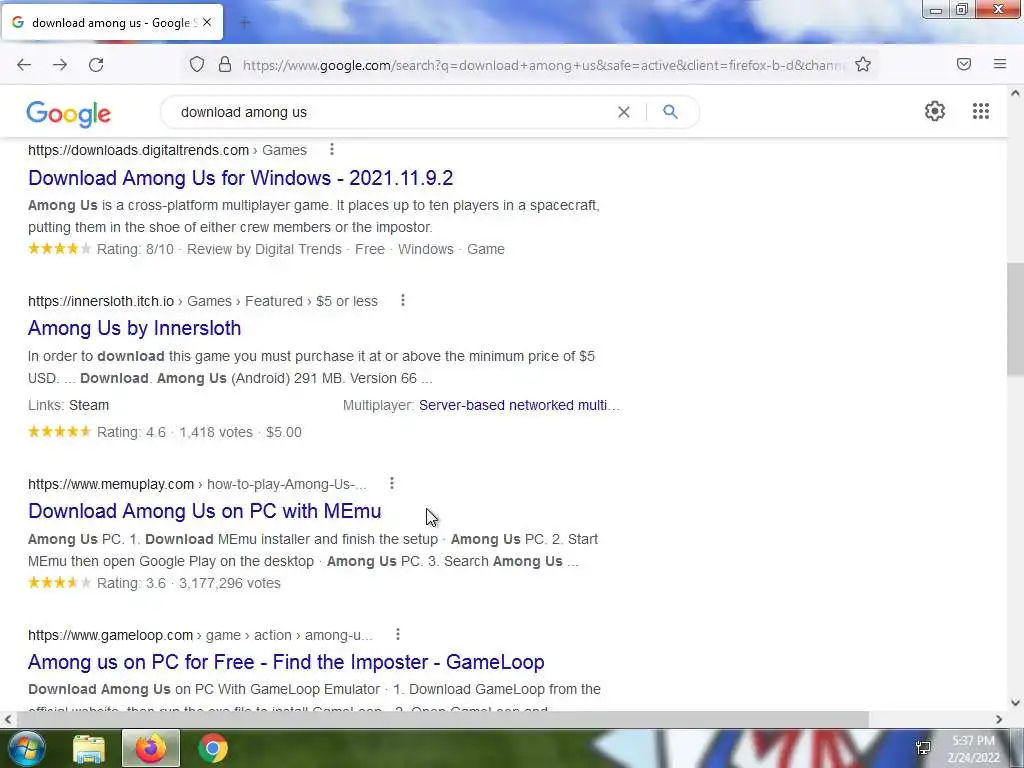
Task: Click Rating: 8/10 text
Action: [x=135, y=249]
